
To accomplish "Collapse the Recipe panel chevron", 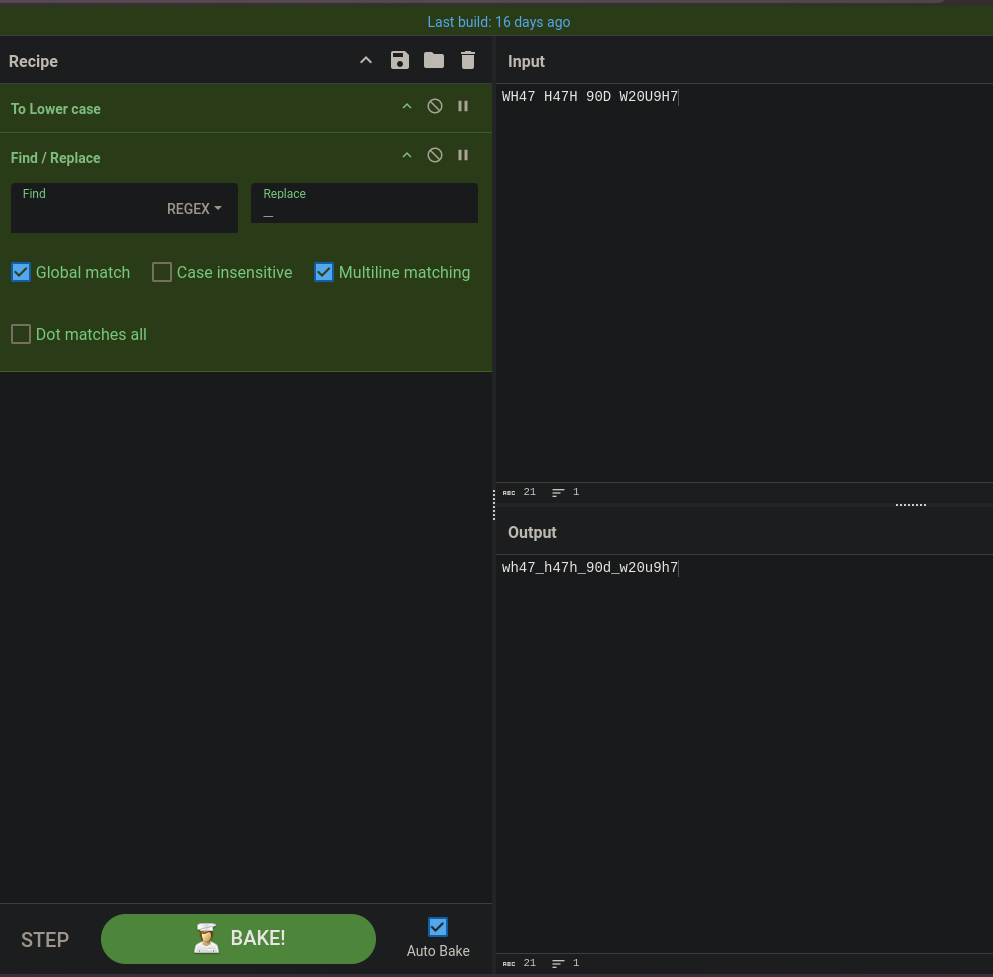I will coord(366,60).
